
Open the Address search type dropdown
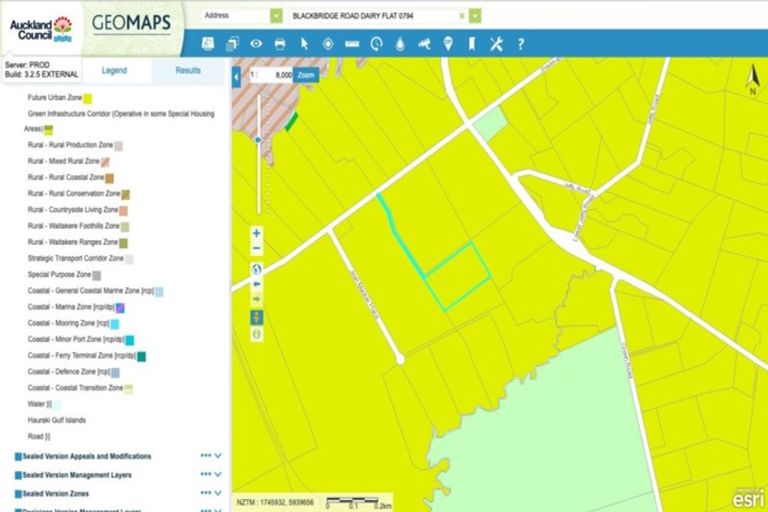pos(276,16)
